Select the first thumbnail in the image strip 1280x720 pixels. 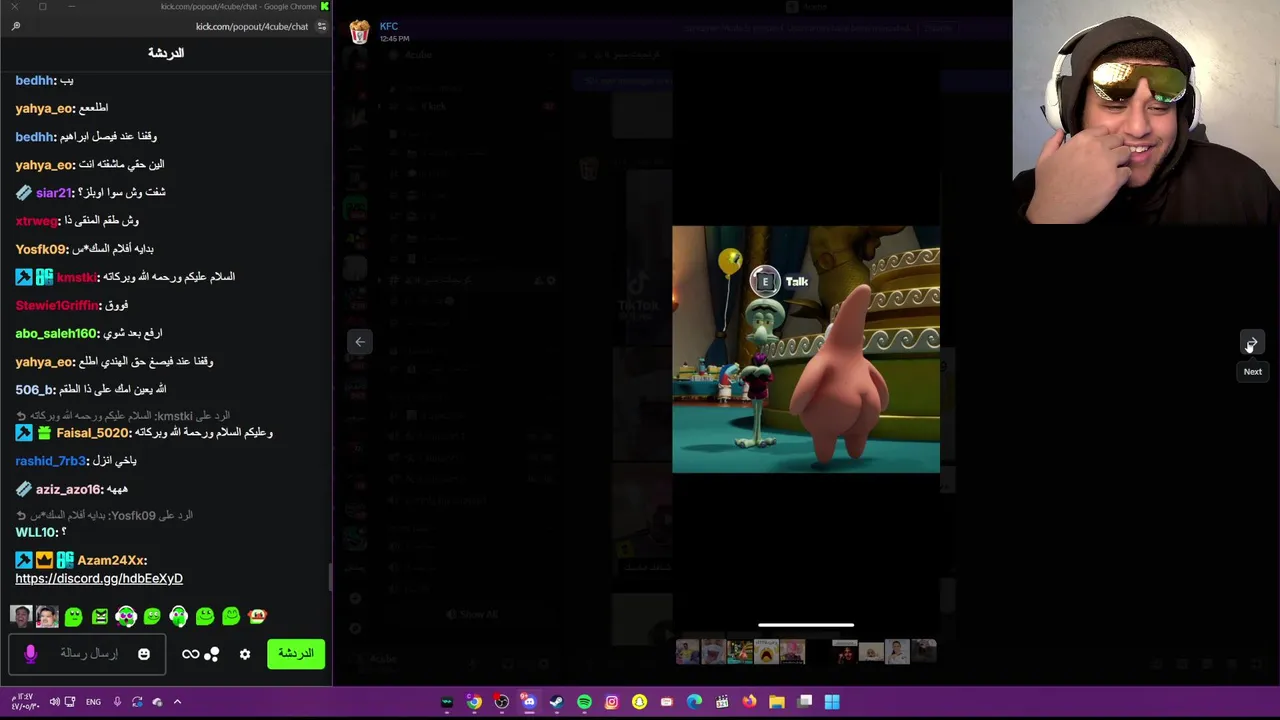click(687, 652)
